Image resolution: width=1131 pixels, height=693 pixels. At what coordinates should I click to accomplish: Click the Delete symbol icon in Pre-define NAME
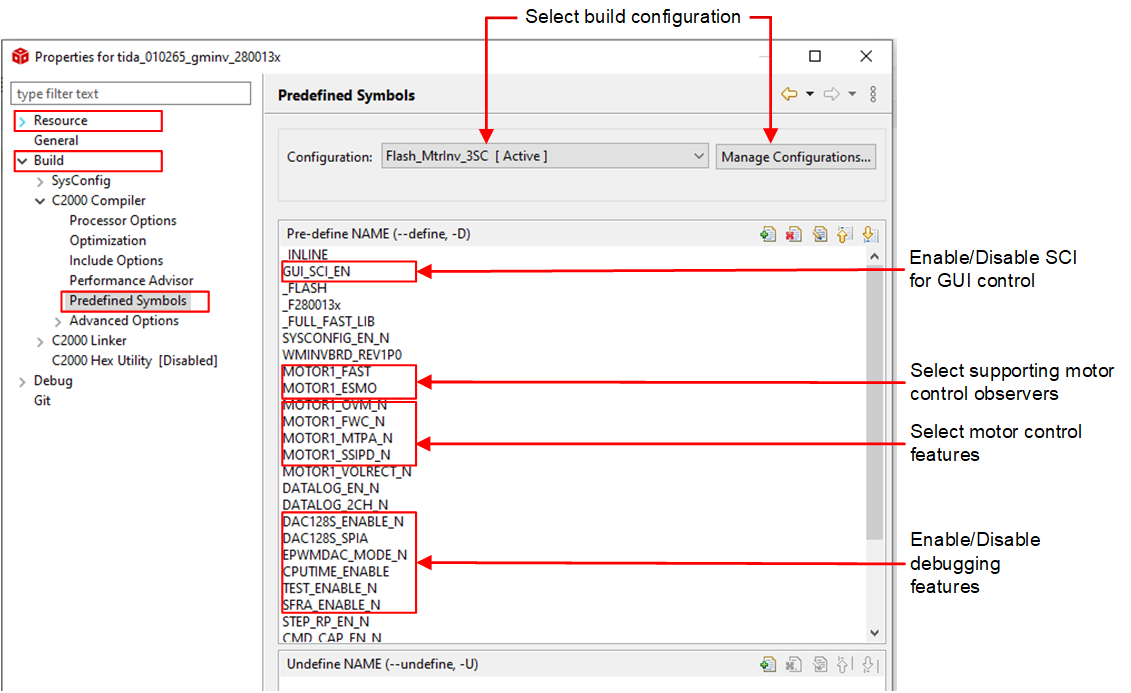(x=794, y=234)
